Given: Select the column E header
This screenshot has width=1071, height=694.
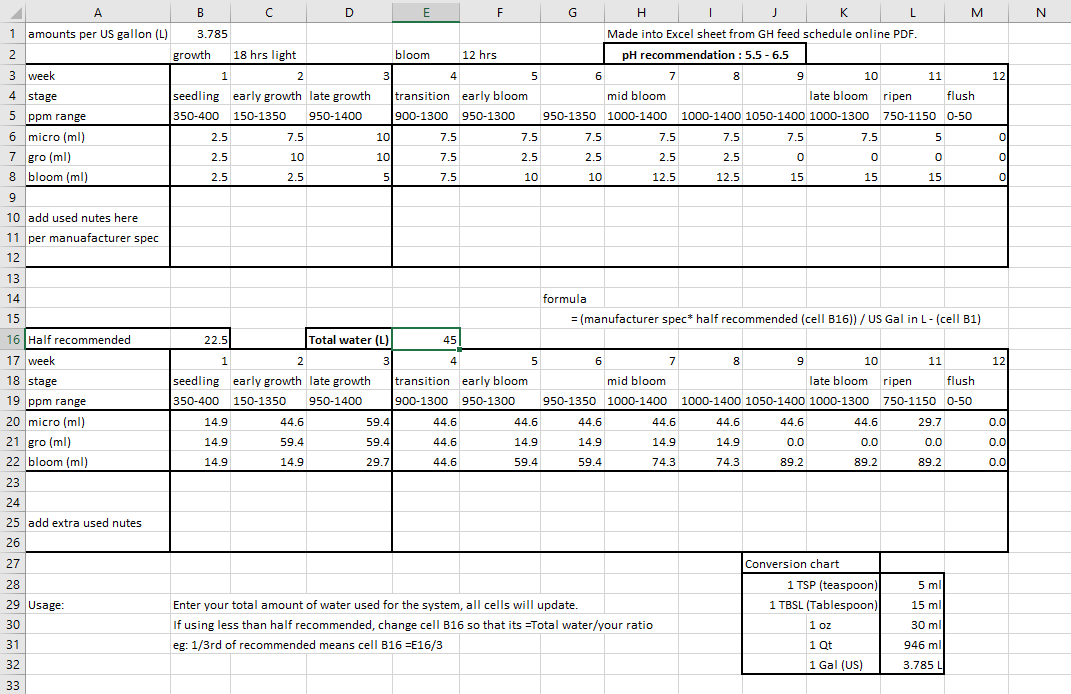Looking at the screenshot, I should [x=426, y=12].
